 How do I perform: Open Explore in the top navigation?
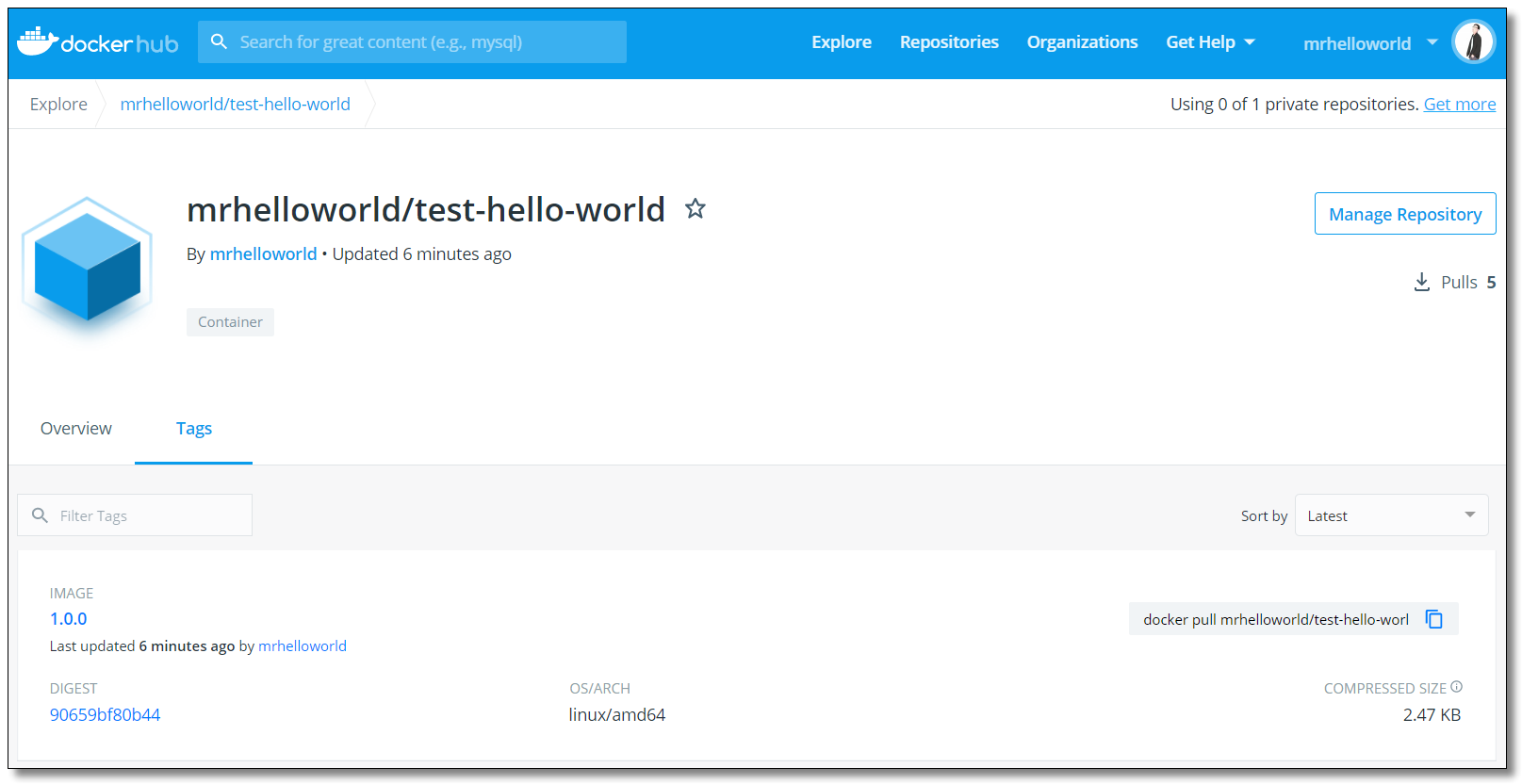[842, 42]
